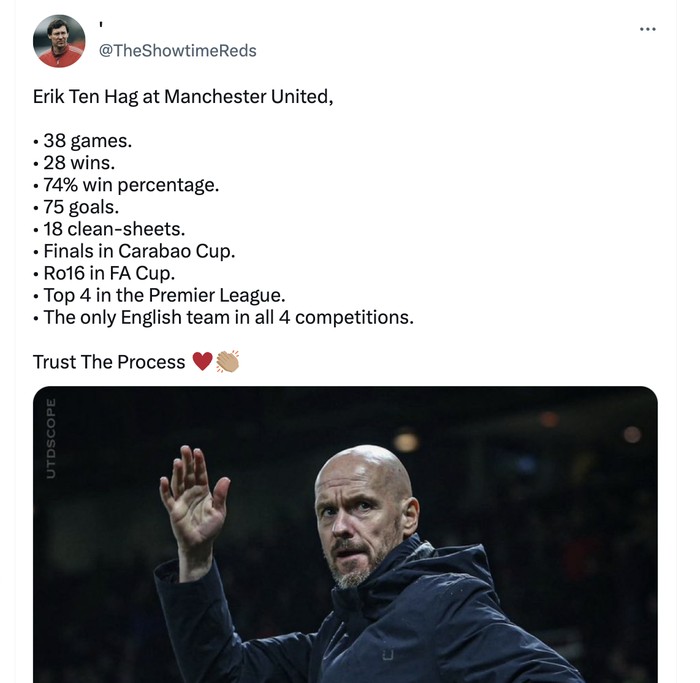Click the "75 goals." bullet line
This screenshot has width=700, height=683.
[81, 207]
